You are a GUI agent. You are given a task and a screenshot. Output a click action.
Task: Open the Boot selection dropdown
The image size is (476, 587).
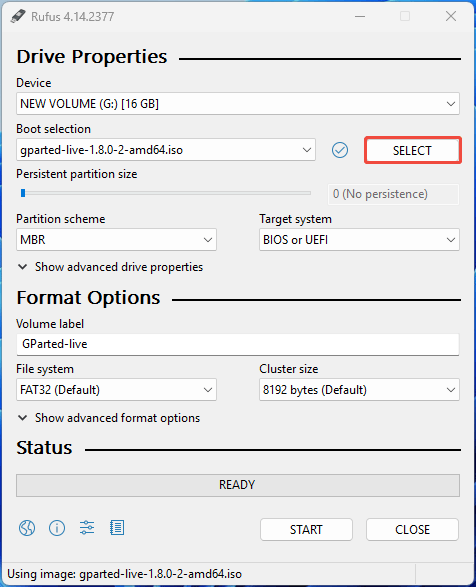[x=166, y=150]
